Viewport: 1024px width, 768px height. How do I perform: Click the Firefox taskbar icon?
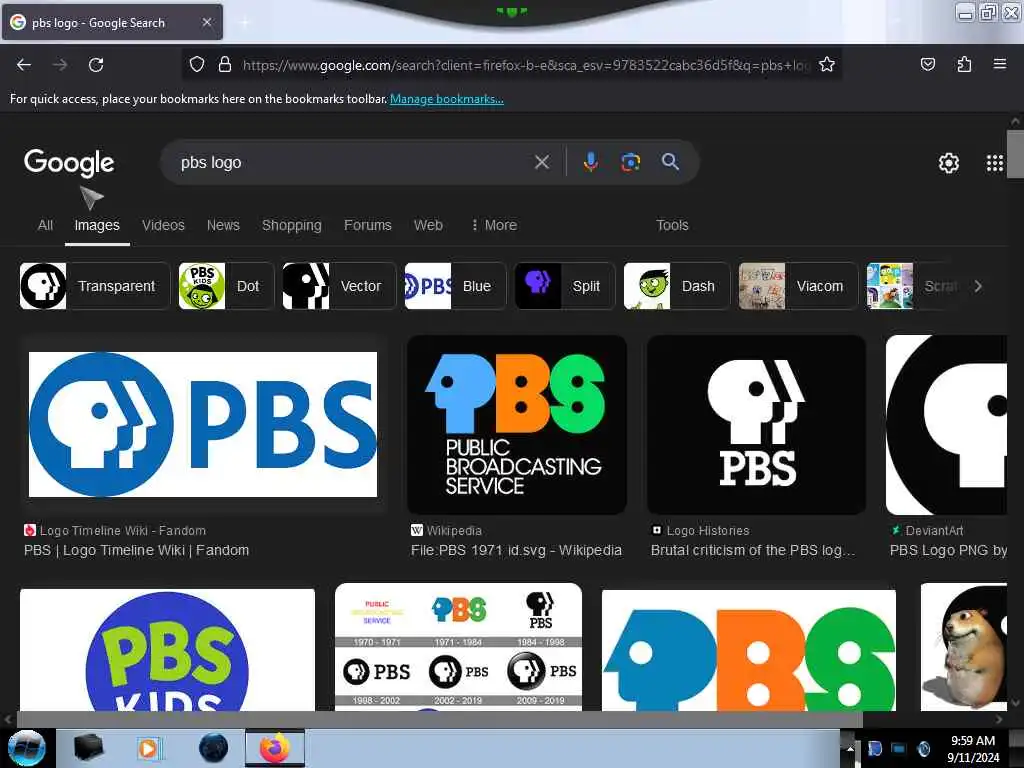[x=275, y=748]
